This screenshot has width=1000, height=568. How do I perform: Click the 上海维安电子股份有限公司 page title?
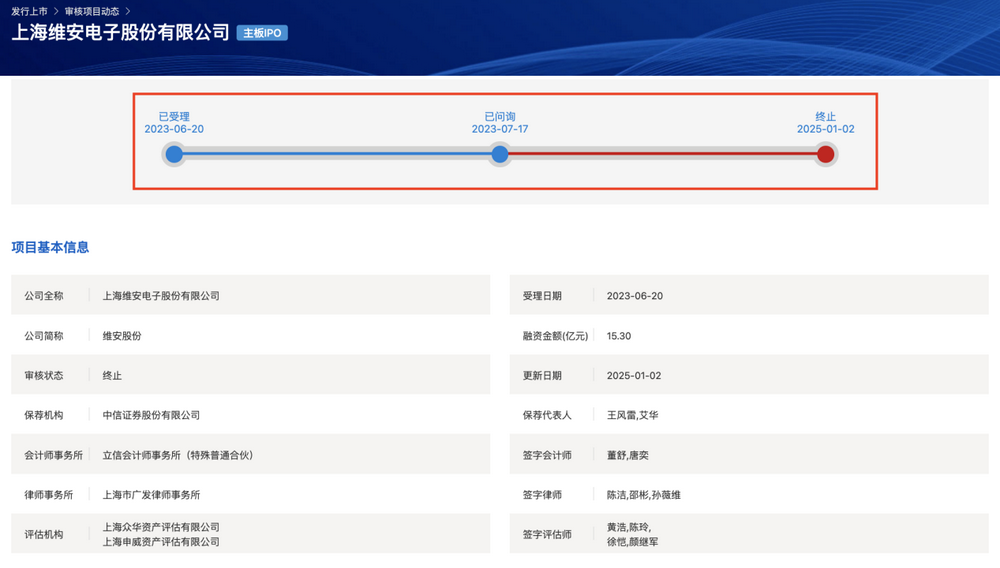pyautogui.click(x=121, y=33)
